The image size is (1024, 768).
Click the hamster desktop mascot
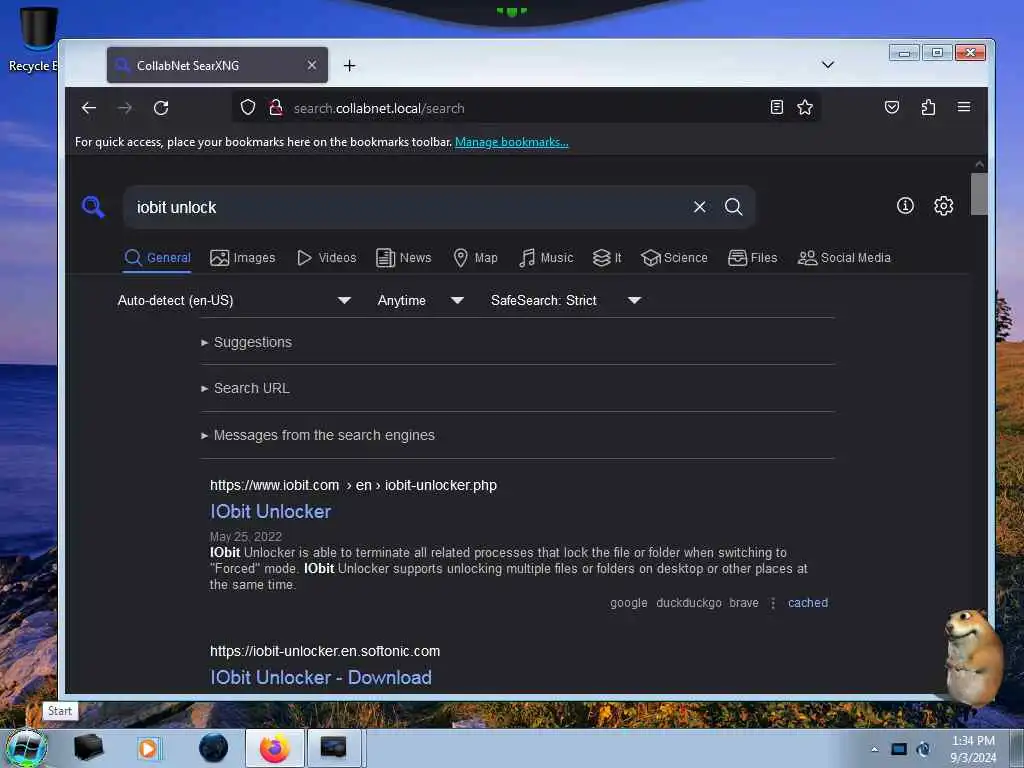(x=974, y=656)
